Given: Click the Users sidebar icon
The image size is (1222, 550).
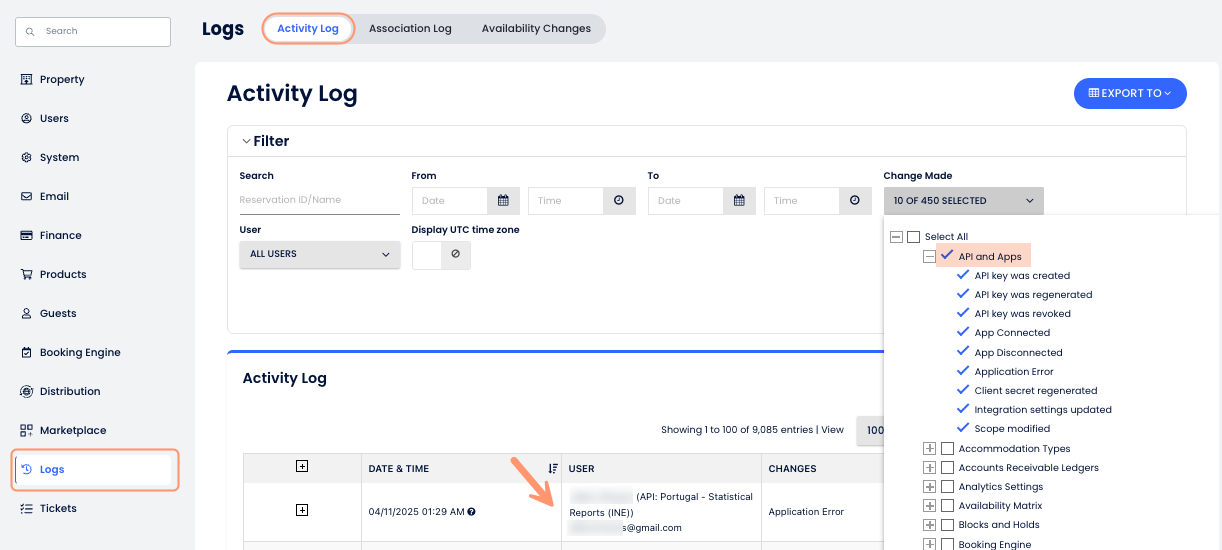Looking at the screenshot, I should click(27, 118).
